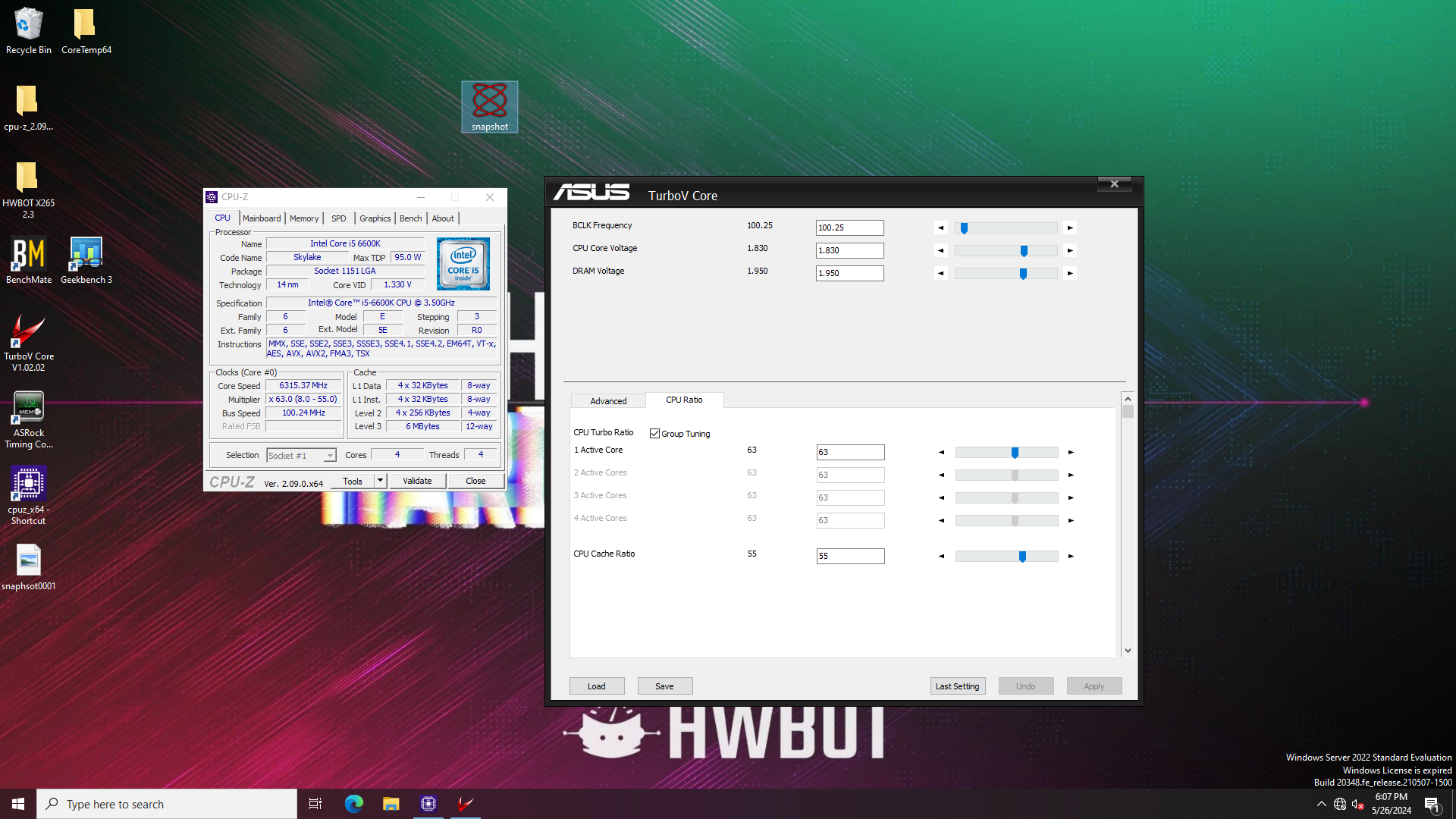Viewport: 1456px width, 819px height.
Task: Open File Explorer from taskbar
Action: pyautogui.click(x=391, y=804)
